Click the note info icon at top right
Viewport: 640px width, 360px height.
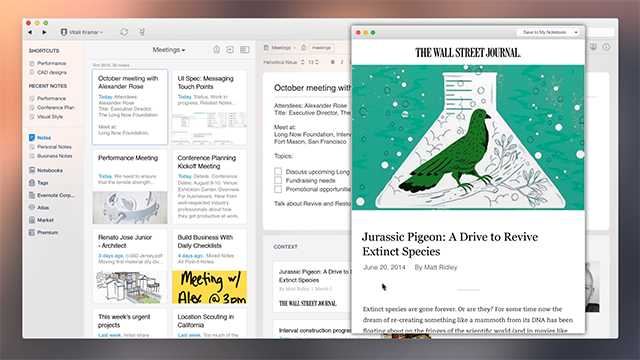pos(606,47)
